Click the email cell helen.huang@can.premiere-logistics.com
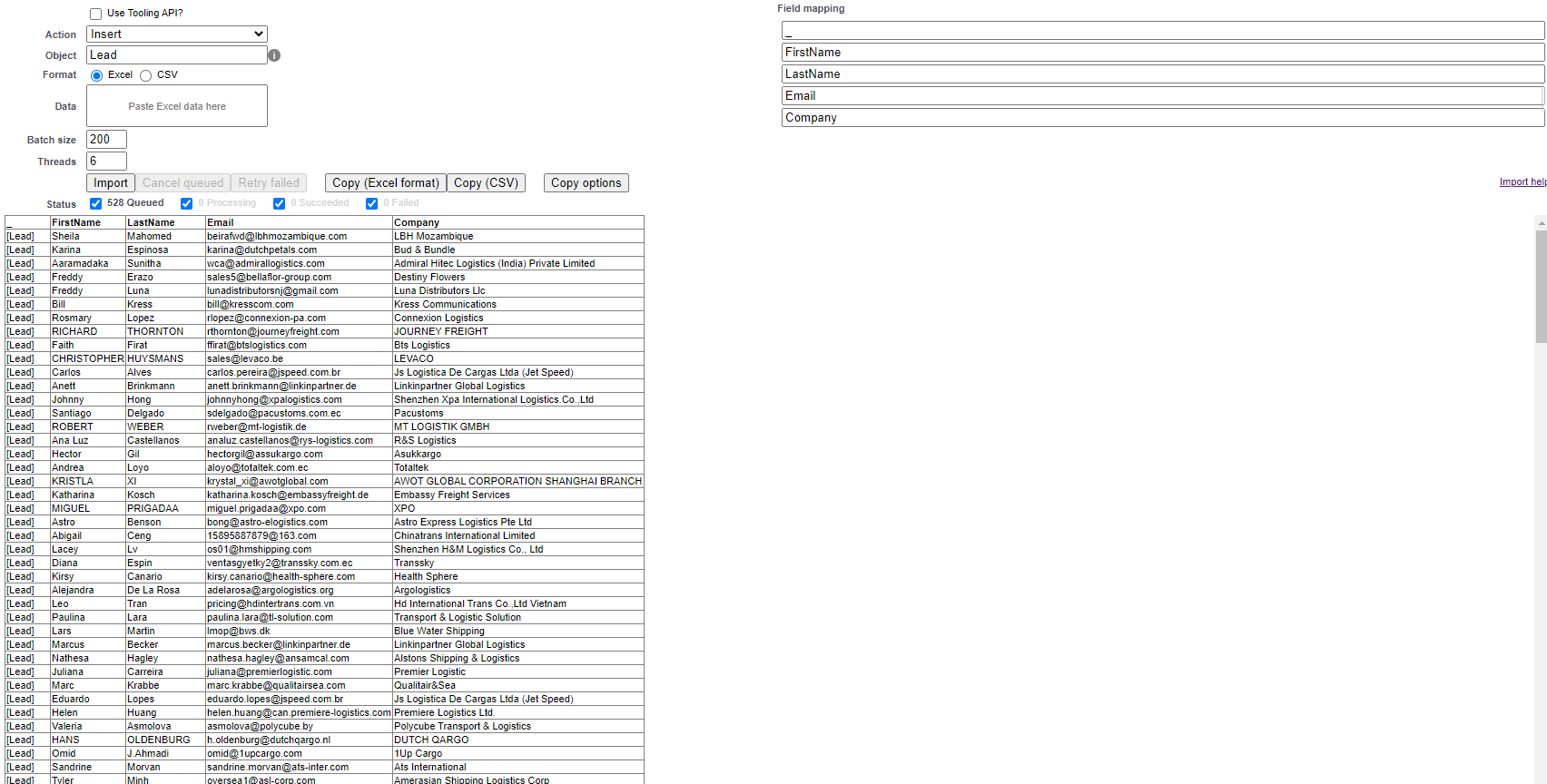 click(299, 712)
